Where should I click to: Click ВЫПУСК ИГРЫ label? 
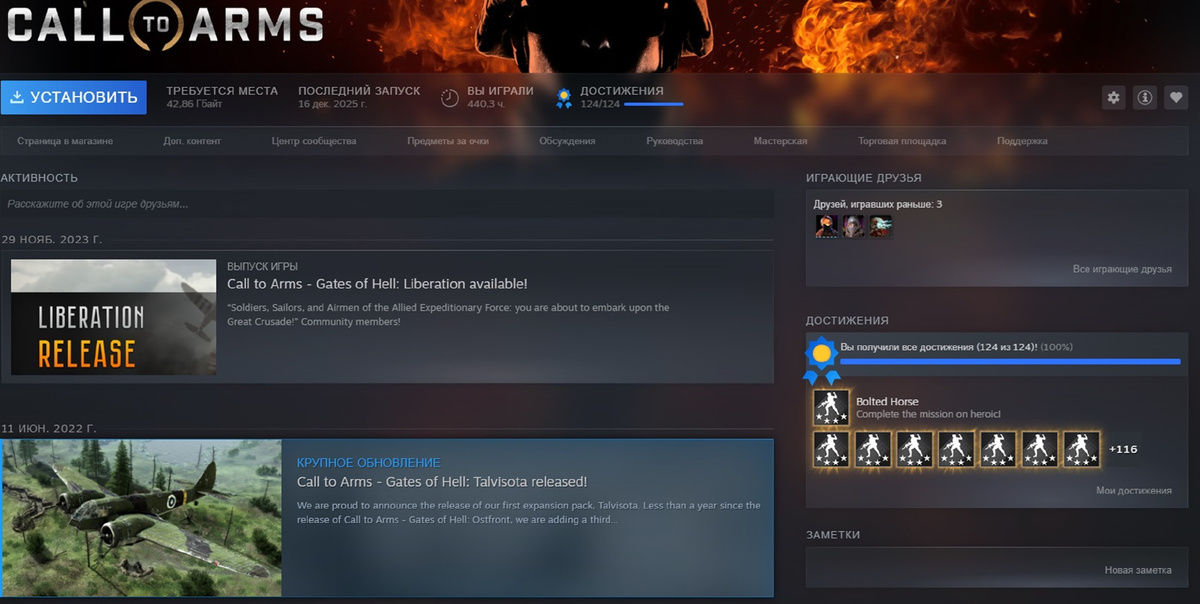[x=262, y=266]
